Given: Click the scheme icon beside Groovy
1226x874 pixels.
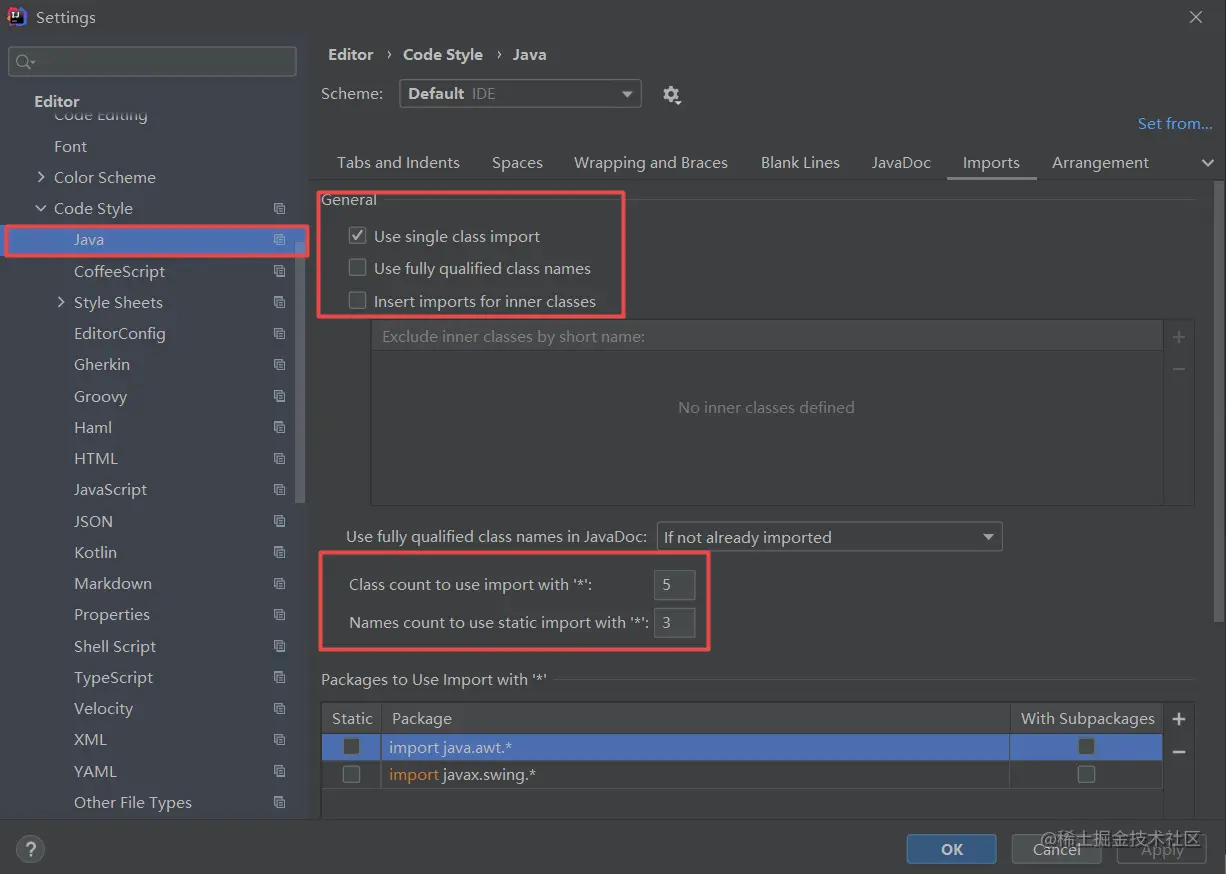Looking at the screenshot, I should (279, 396).
